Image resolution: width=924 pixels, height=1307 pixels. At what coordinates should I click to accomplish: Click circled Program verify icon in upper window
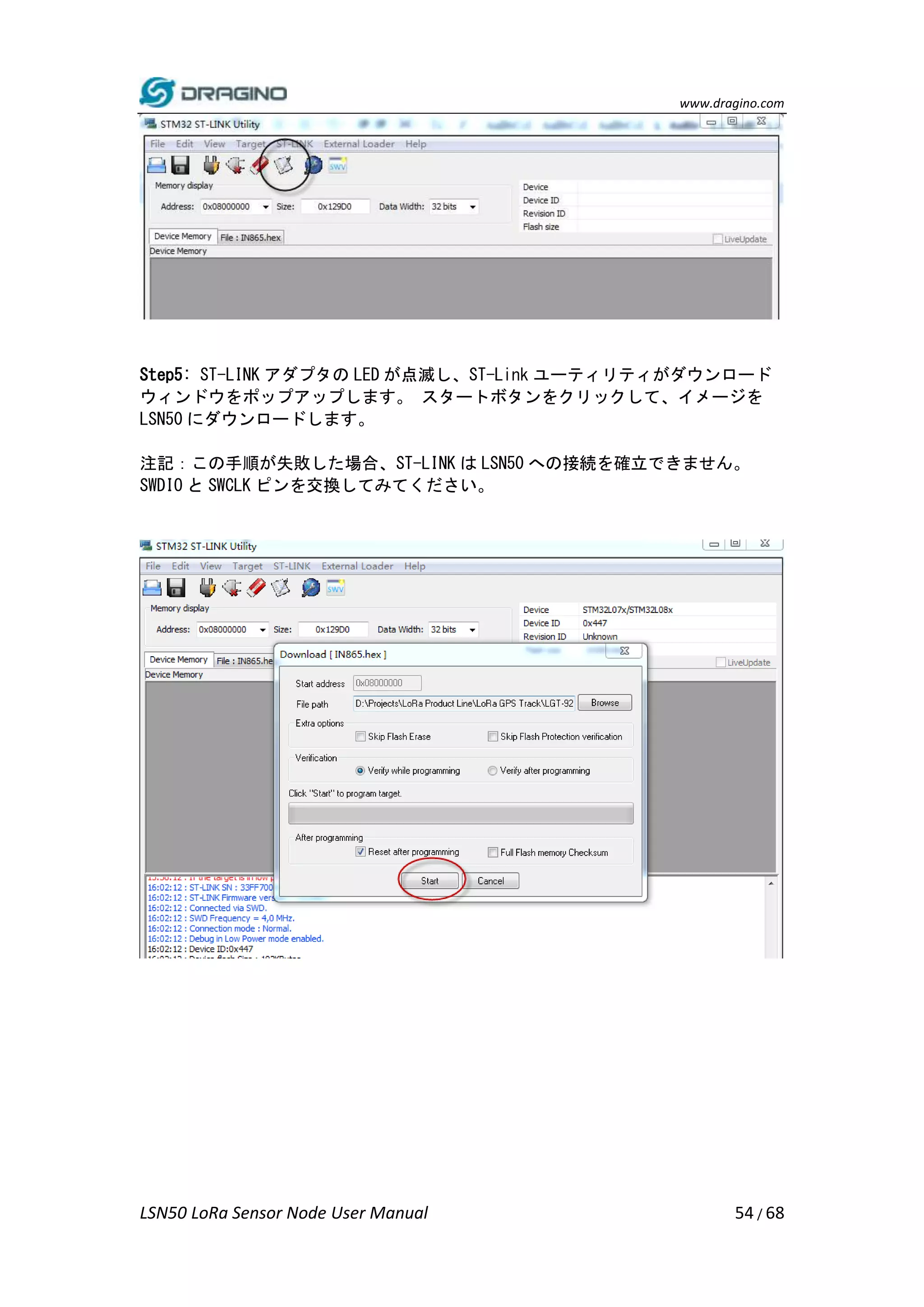click(283, 165)
